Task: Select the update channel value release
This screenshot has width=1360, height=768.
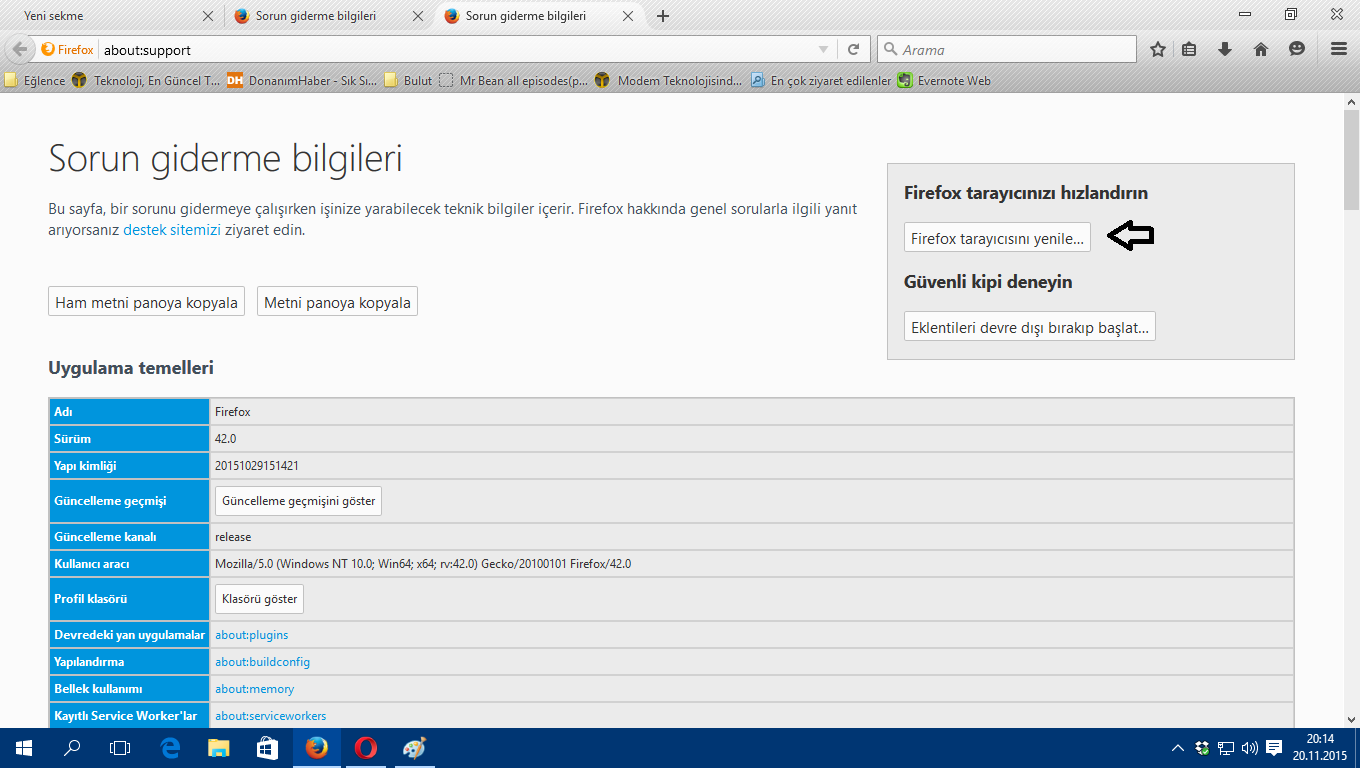Action: tap(233, 537)
